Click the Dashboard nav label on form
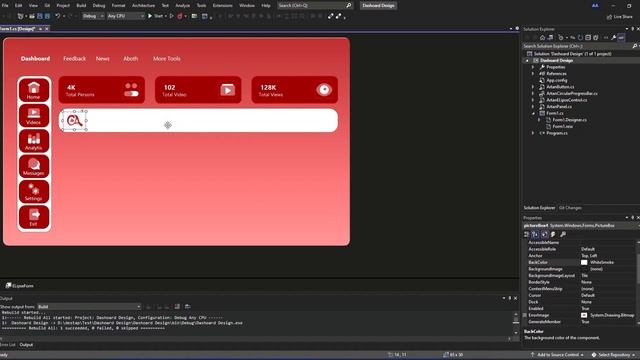This screenshot has height=360, width=640. [36, 59]
